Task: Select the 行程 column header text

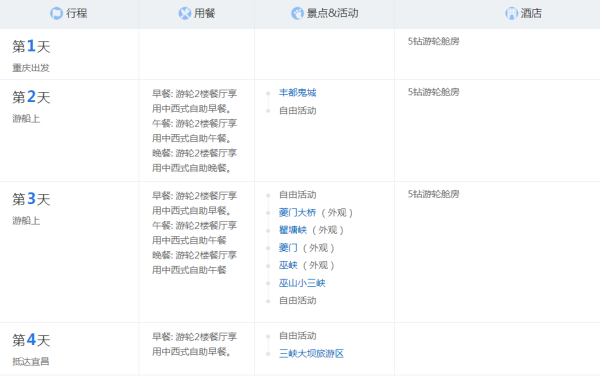Action: click(77, 13)
